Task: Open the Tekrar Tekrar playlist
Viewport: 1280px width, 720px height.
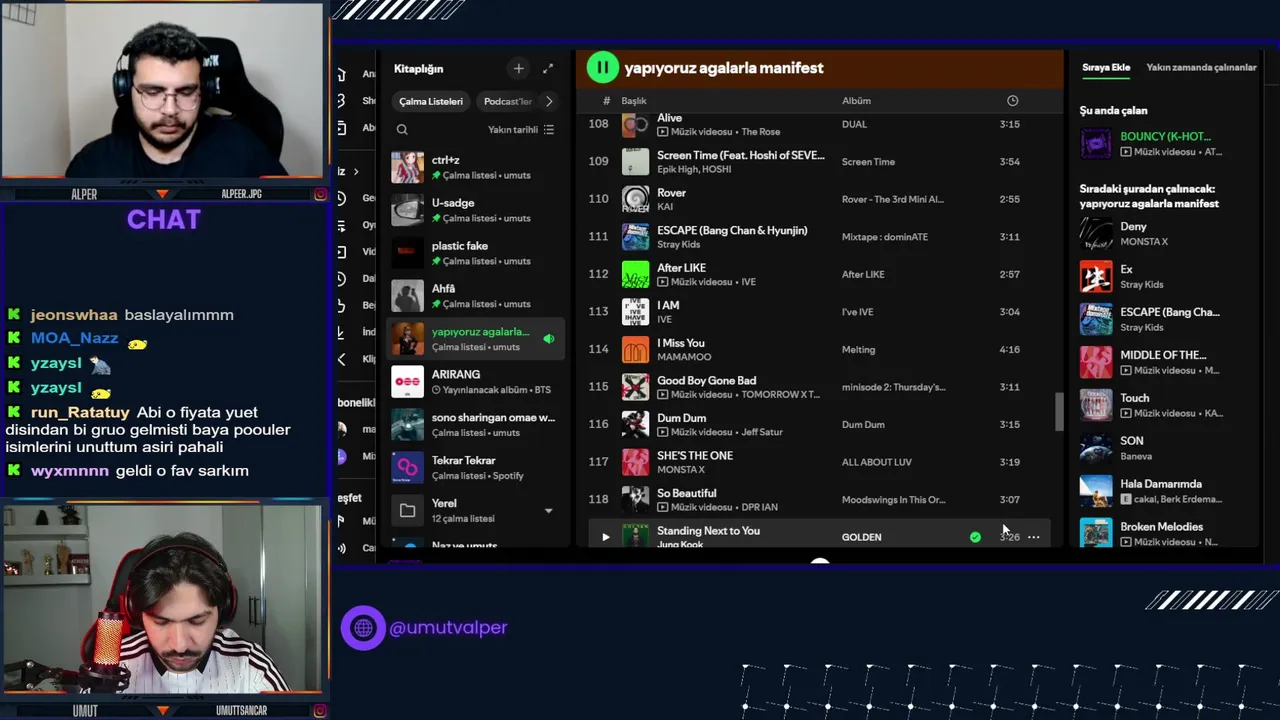Action: point(476,468)
